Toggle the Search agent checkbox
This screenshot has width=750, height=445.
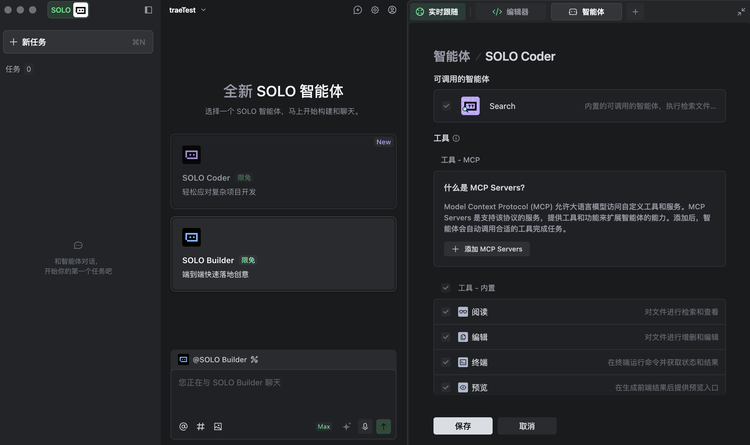tap(446, 106)
